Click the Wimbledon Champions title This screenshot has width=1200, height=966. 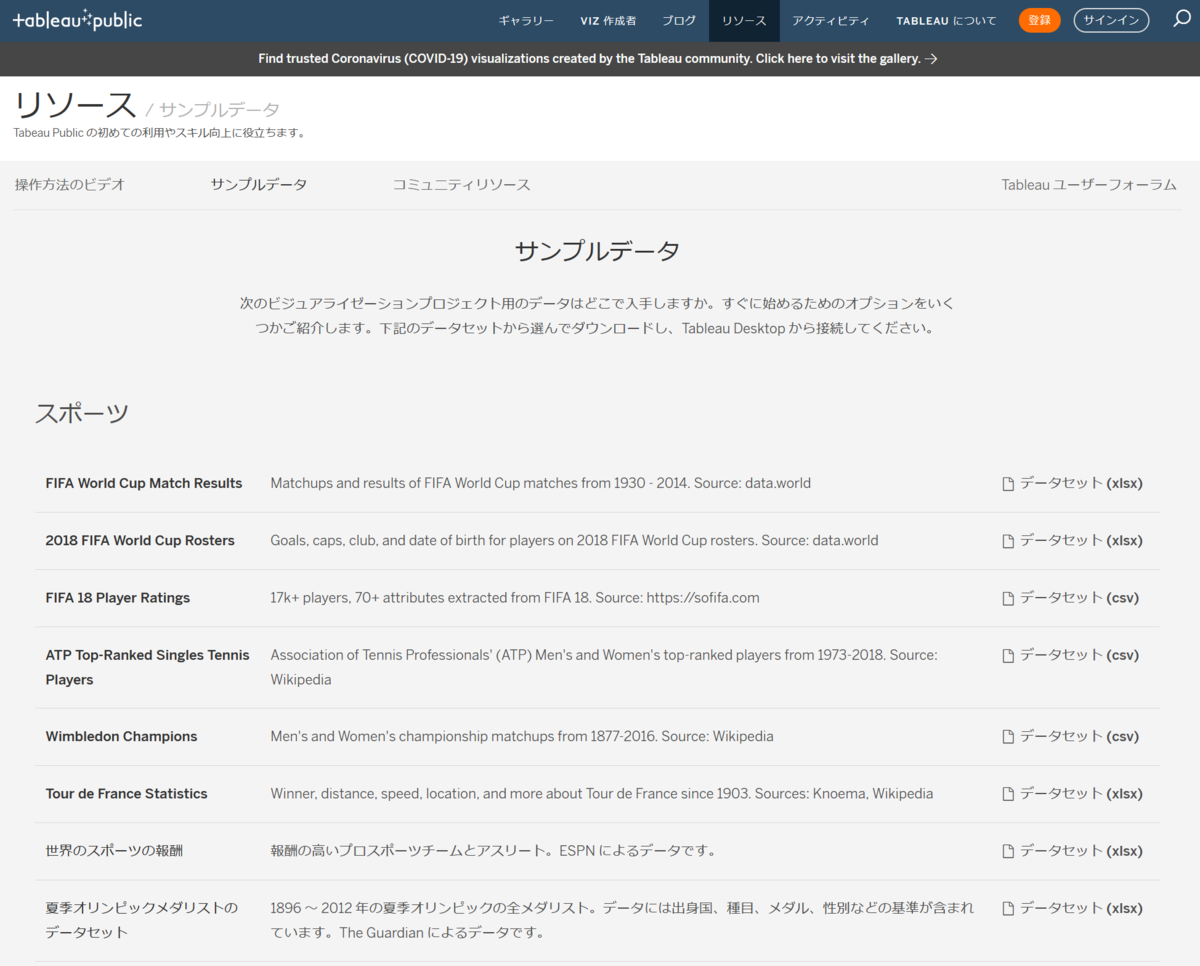(121, 737)
